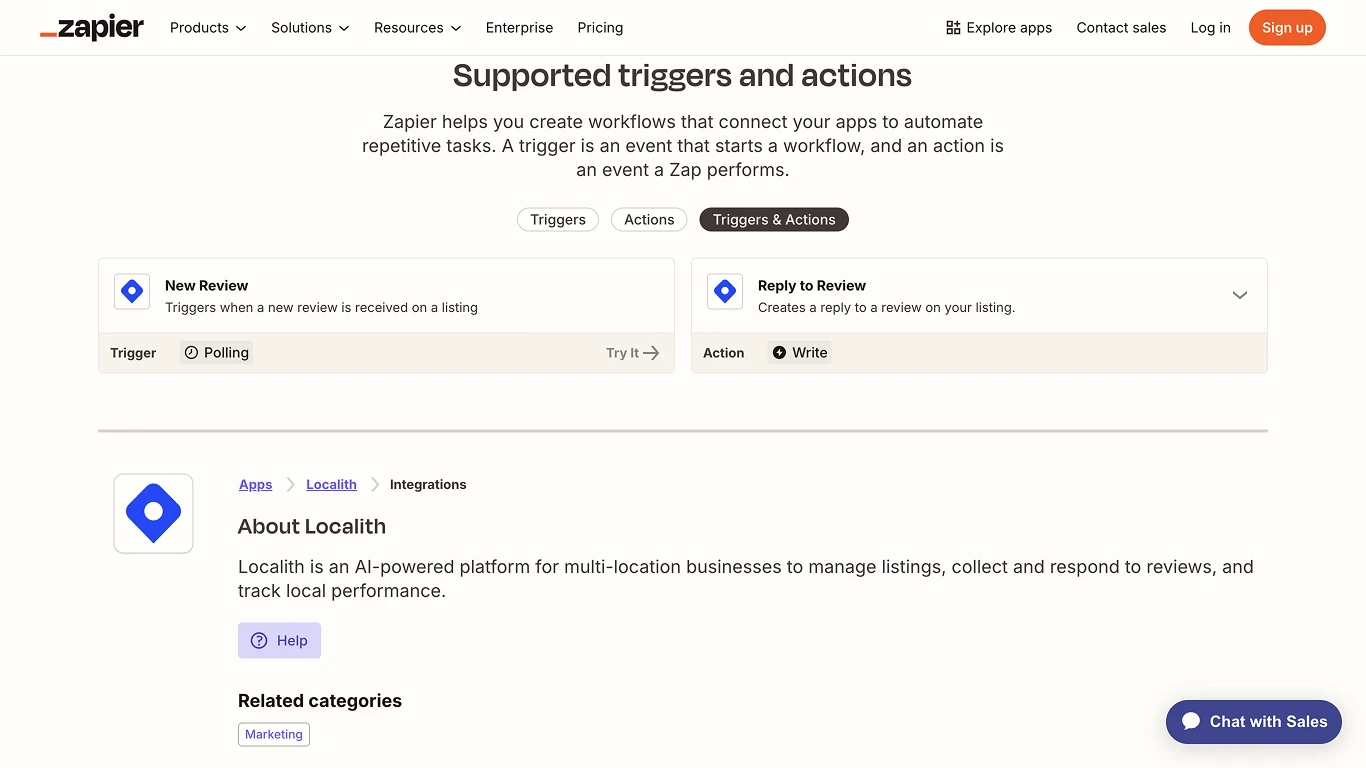Click the Localith icon in New Review card

coord(132,292)
